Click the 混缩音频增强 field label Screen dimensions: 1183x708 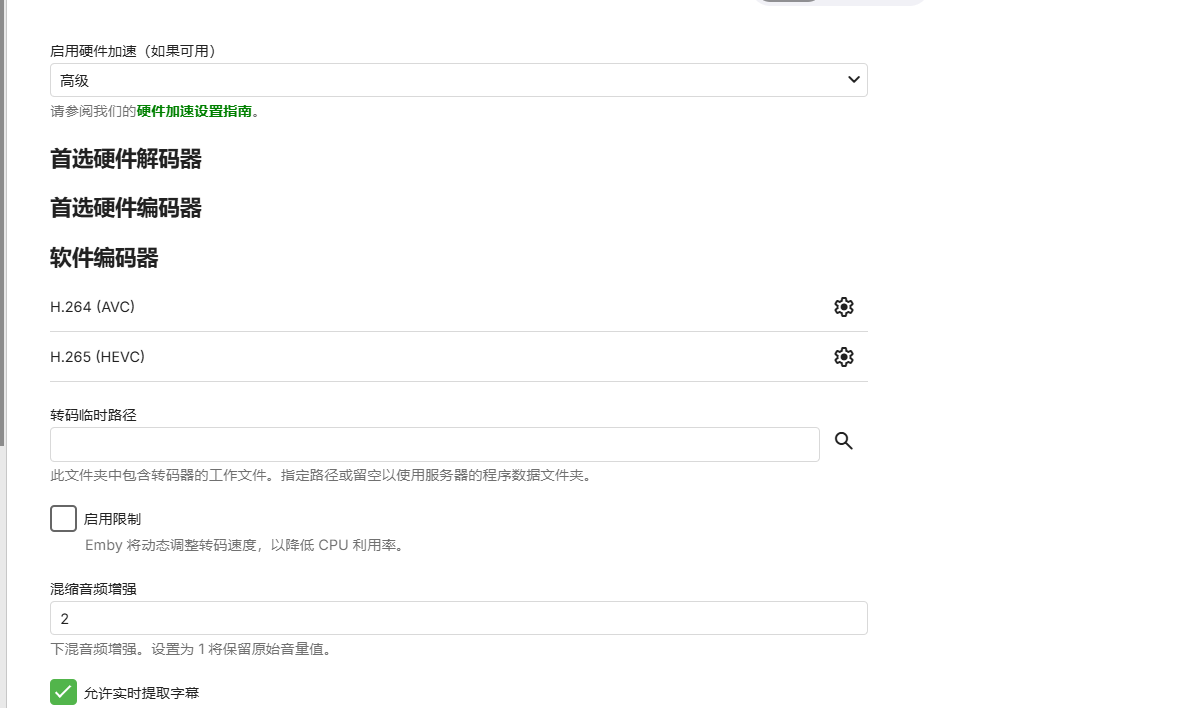[x=93, y=589]
